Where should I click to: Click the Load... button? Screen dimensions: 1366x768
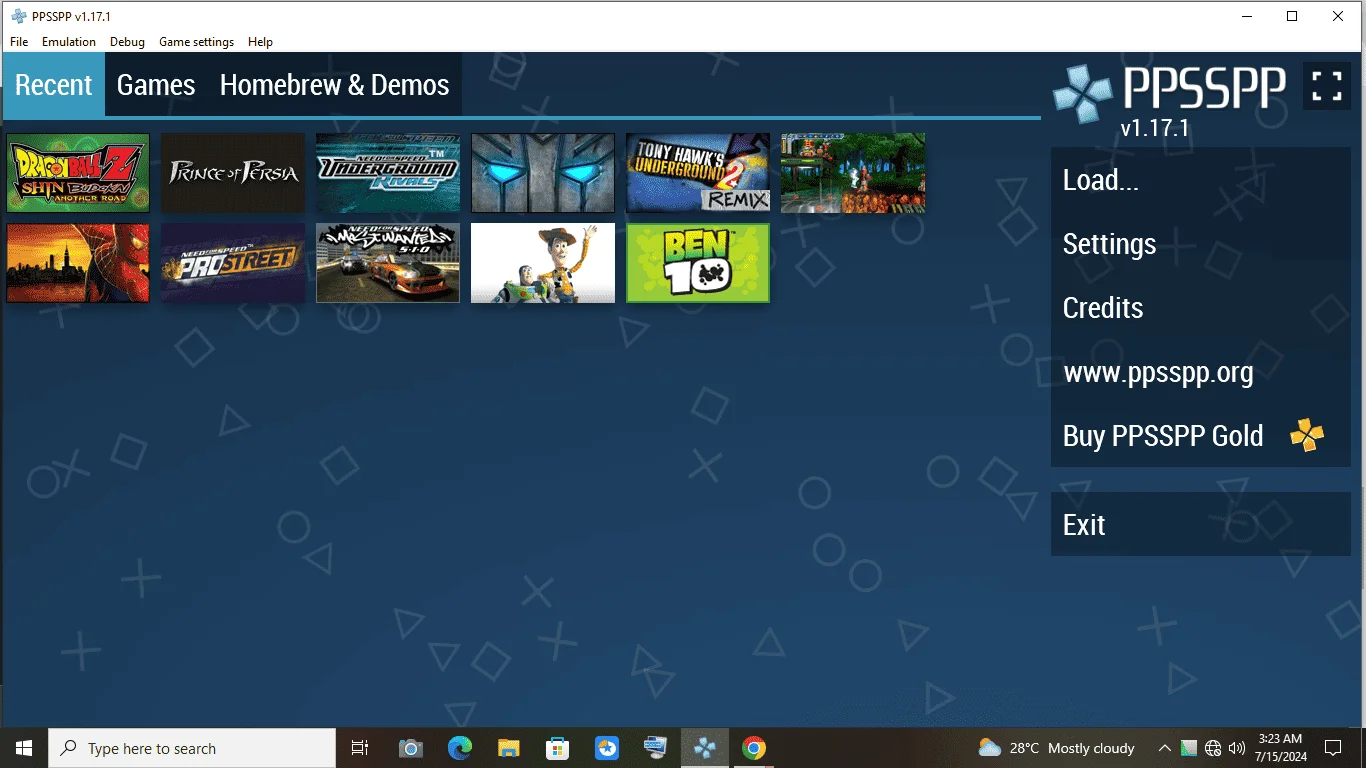click(1200, 180)
